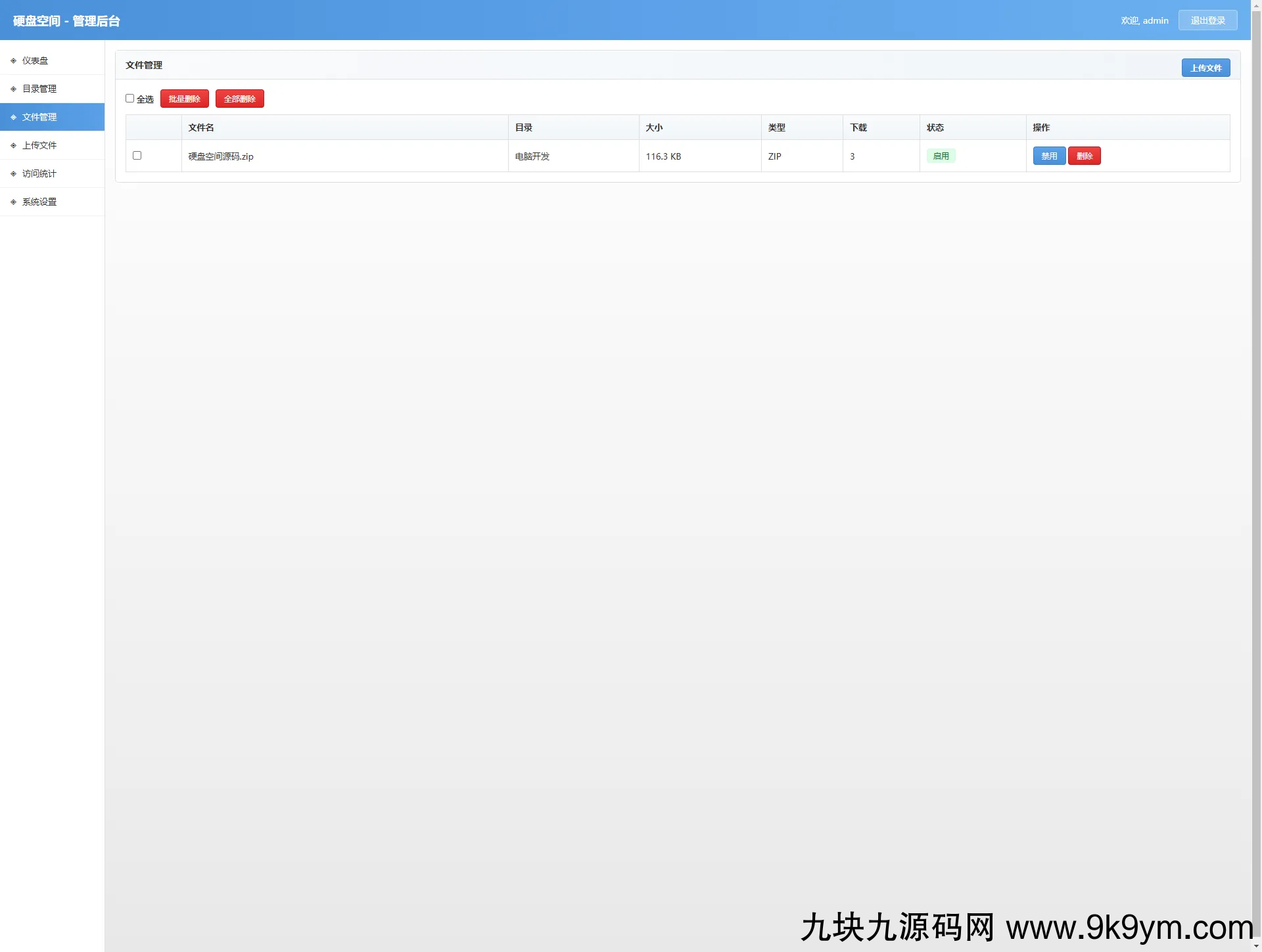Toggle the 全选 select-all checkbox
Viewport: 1262px width, 952px height.
coord(130,99)
